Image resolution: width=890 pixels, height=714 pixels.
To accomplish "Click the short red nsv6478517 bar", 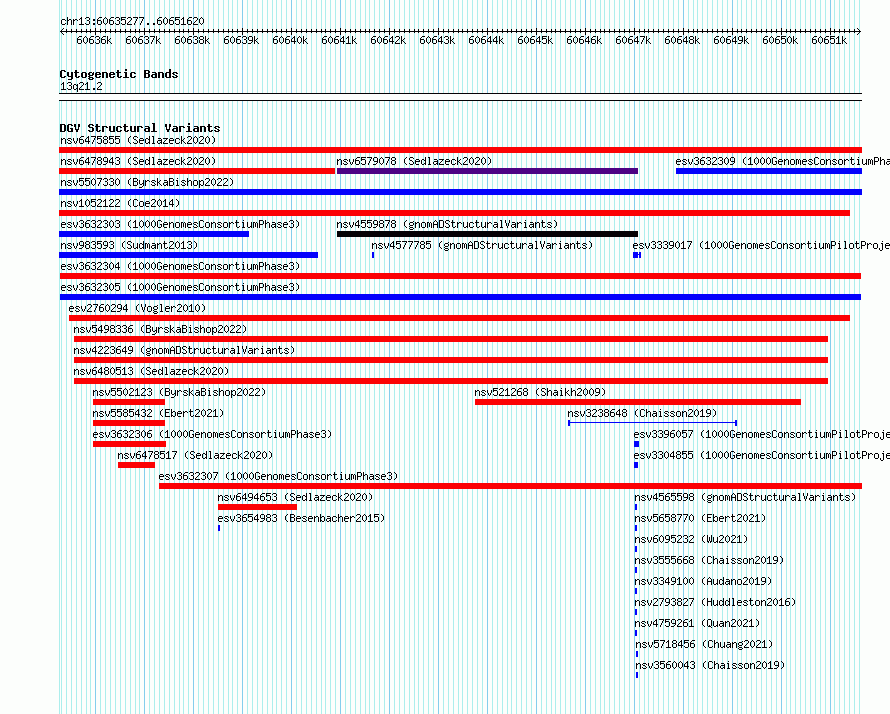I will [136, 465].
